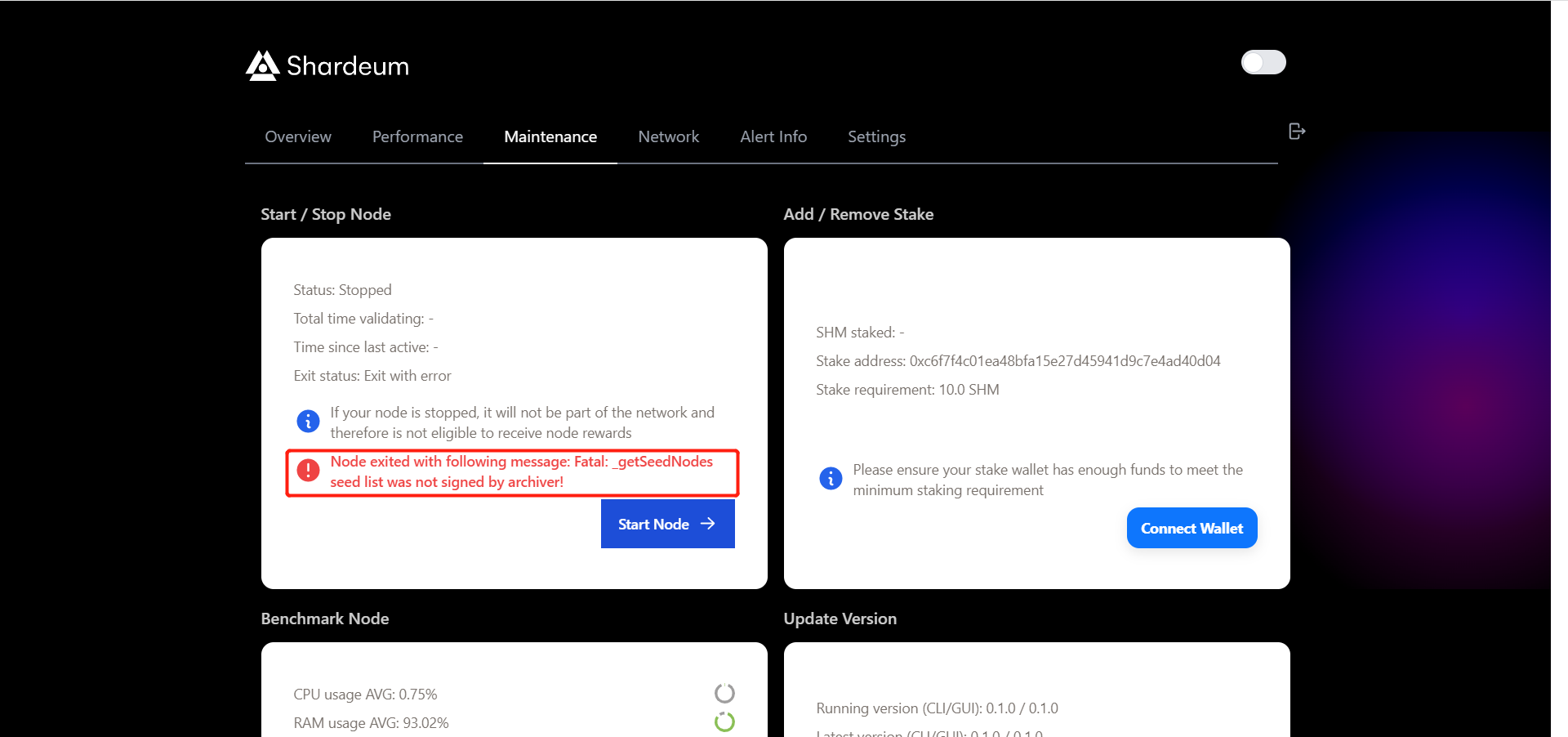
Task: Toggle the theme switch at top right
Action: coord(1263,62)
